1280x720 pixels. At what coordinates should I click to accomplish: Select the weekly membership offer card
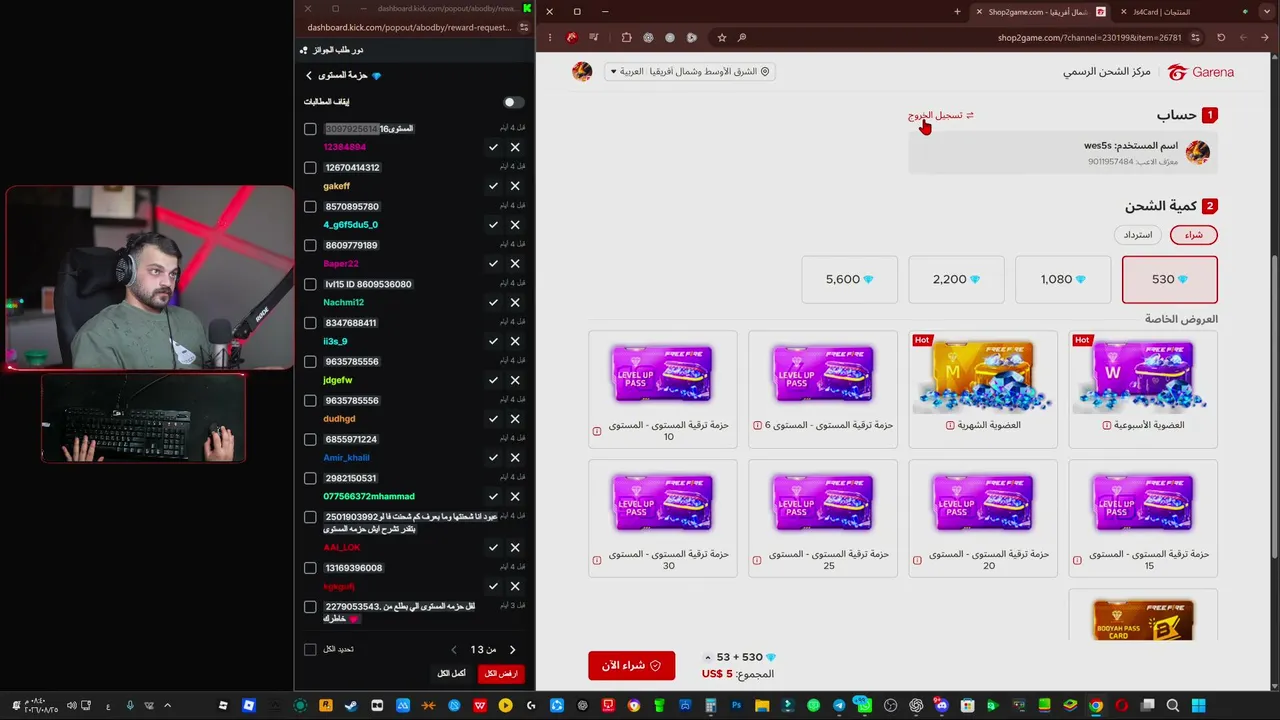[x=1143, y=388]
